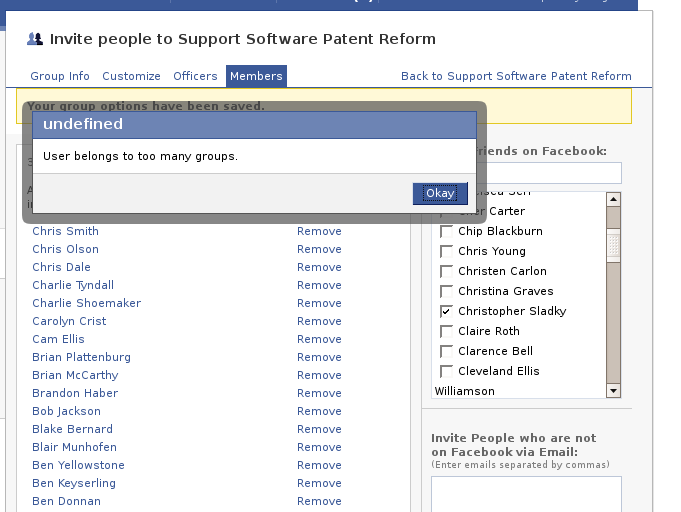
Task: Open Chris Olson's profile link
Action: coord(66,249)
